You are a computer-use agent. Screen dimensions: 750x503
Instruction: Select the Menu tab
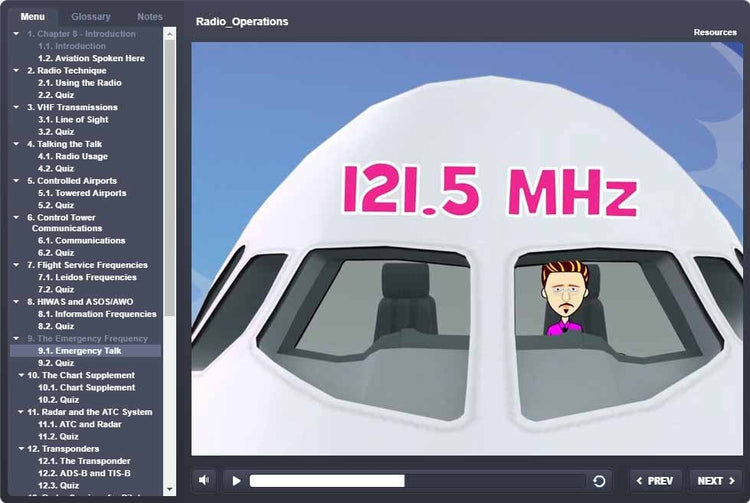(32, 17)
